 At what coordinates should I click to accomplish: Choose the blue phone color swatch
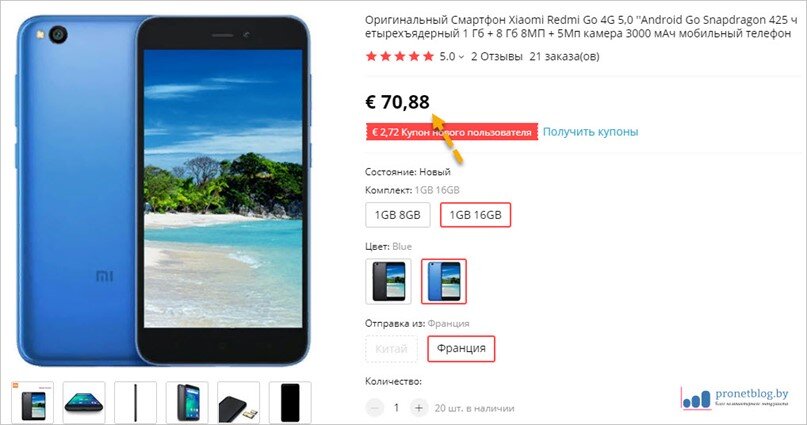click(444, 281)
